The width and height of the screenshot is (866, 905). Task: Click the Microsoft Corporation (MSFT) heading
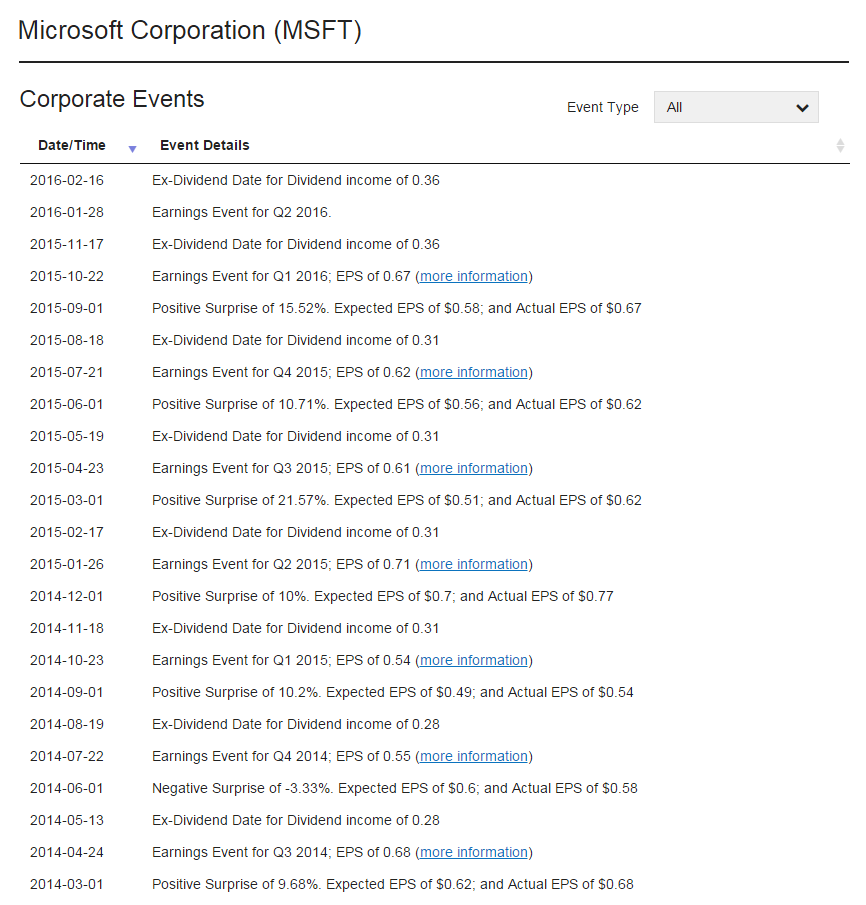[x=190, y=31]
